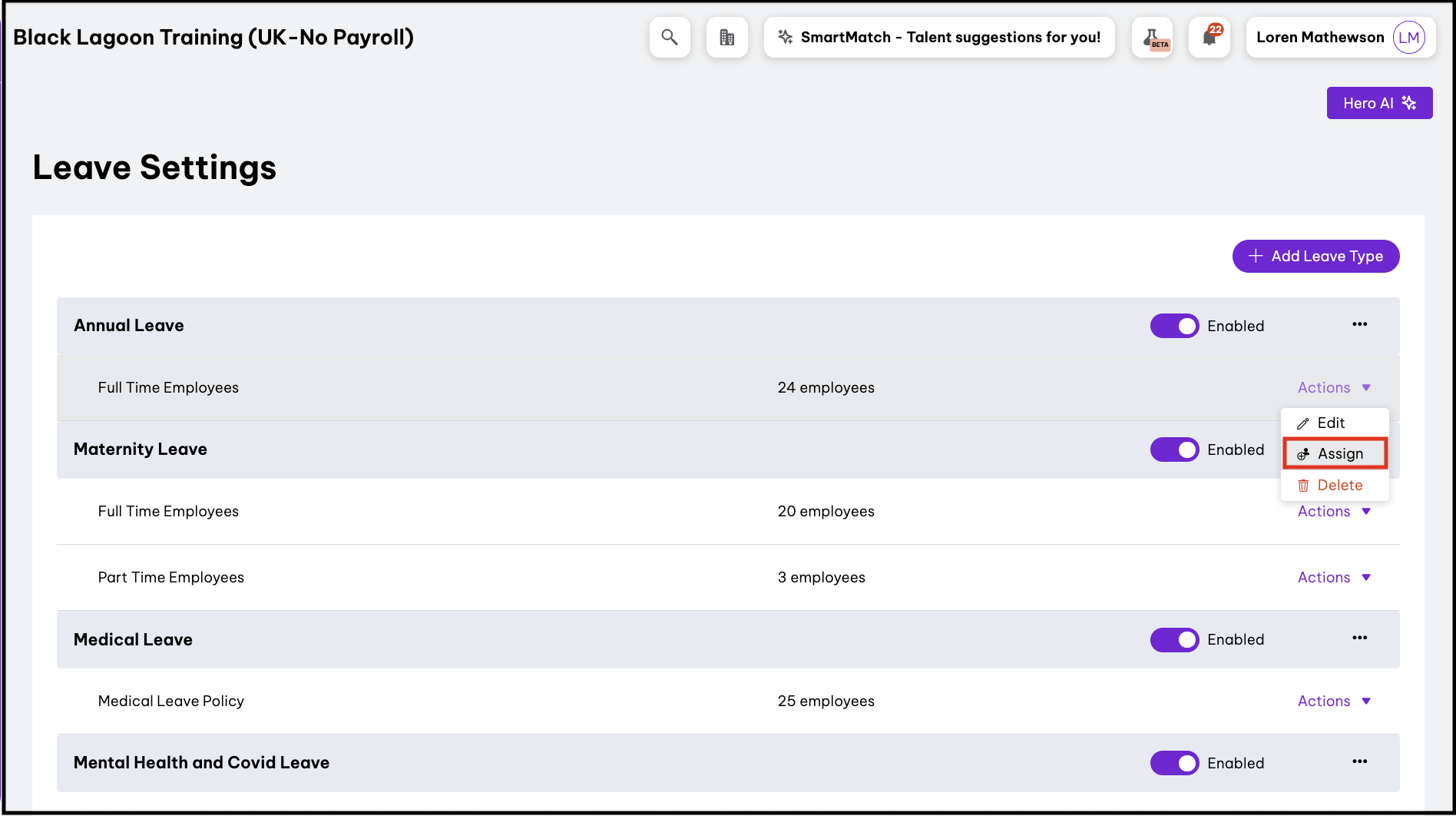The width and height of the screenshot is (1456, 816).
Task: Click the LM user avatar circle
Action: (x=1408, y=37)
